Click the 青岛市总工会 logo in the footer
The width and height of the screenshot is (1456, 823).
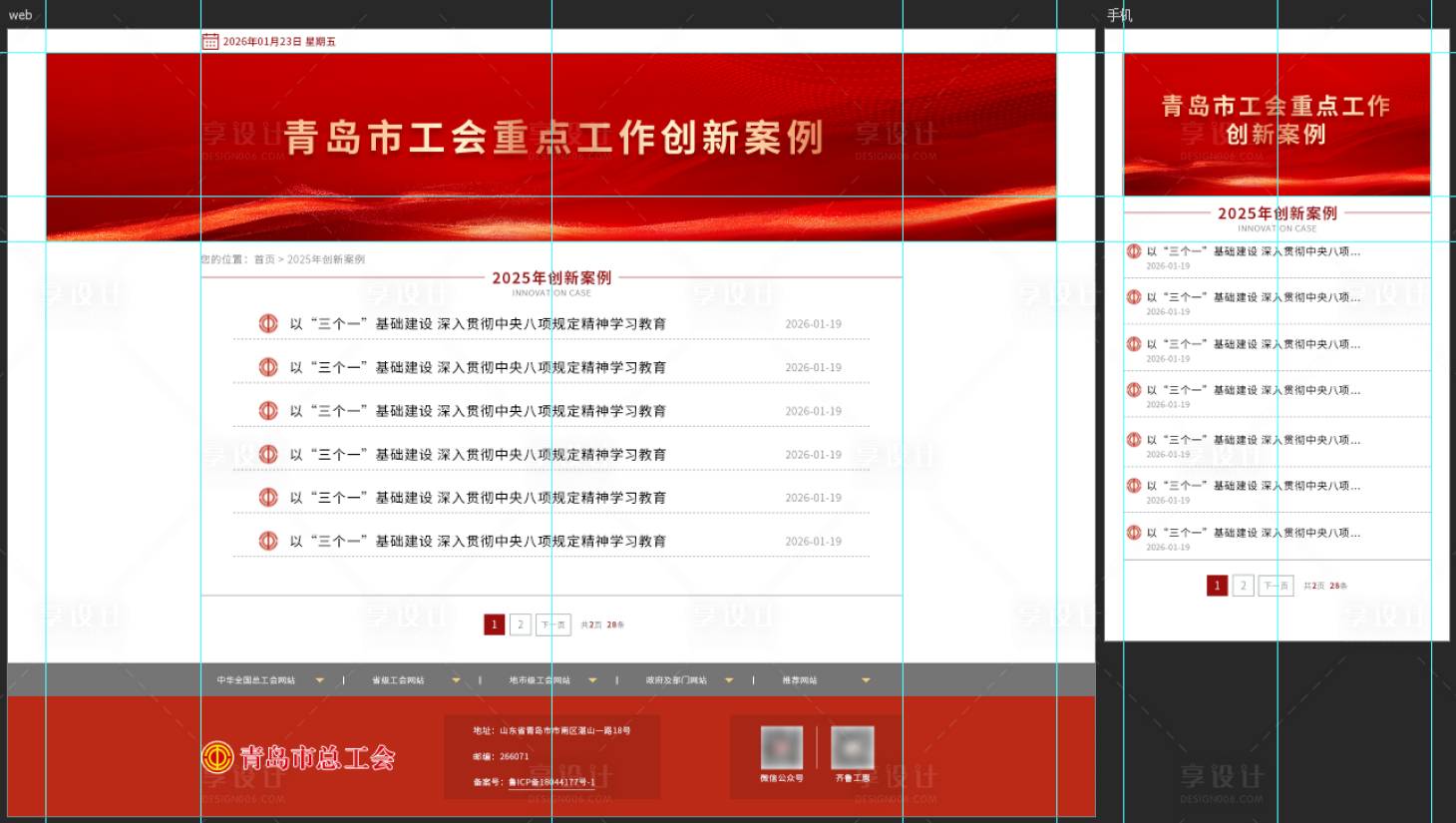[x=299, y=757]
